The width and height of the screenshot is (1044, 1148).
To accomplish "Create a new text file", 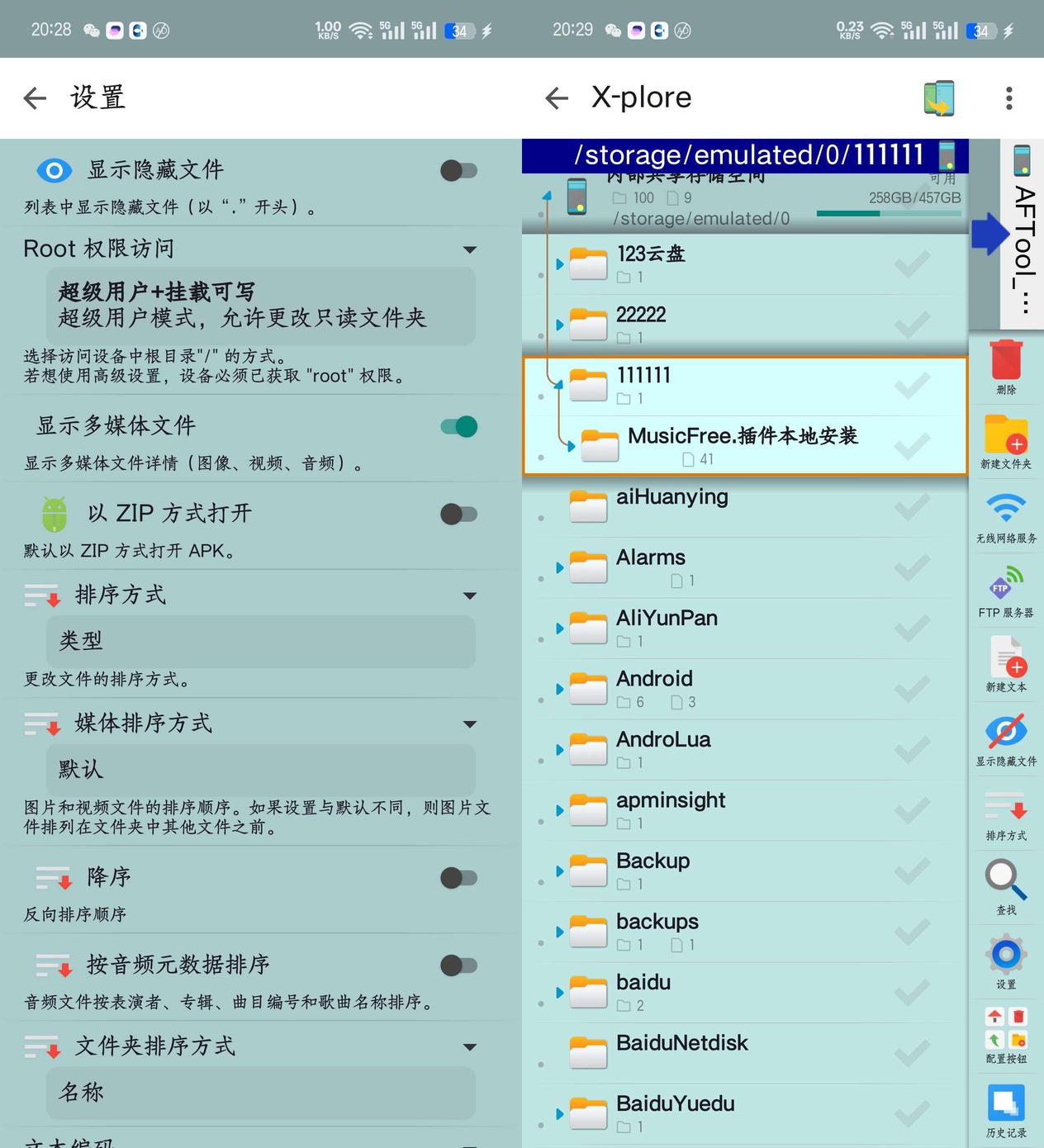I will point(1005,659).
